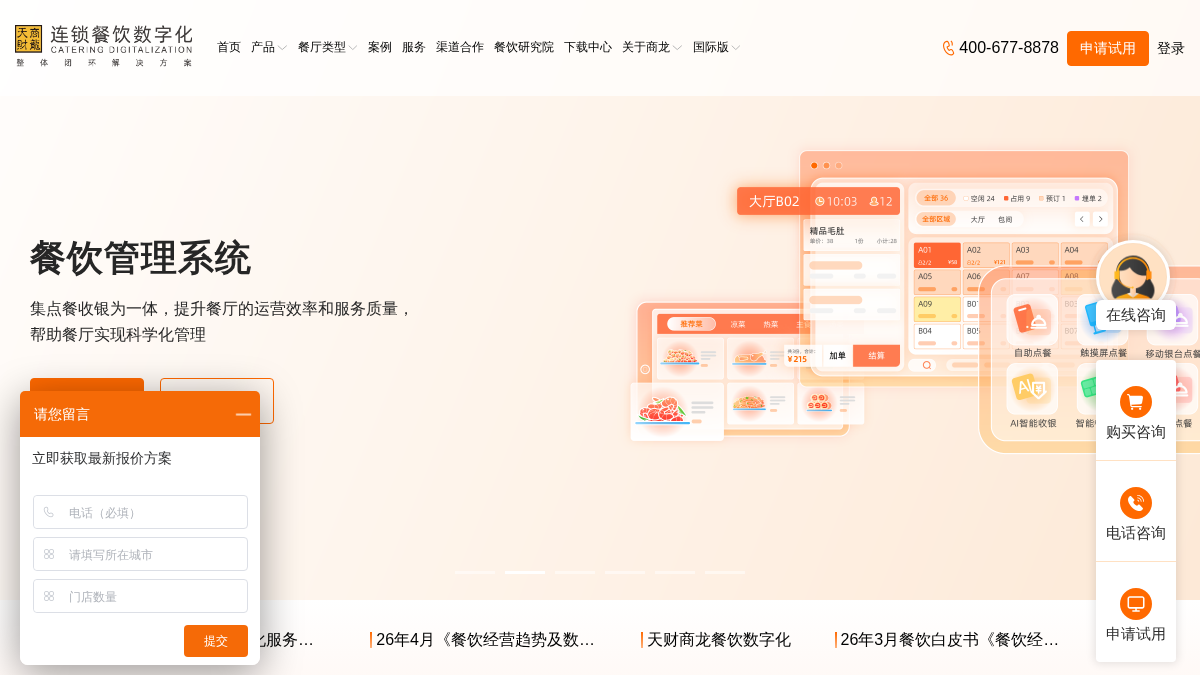Minimize the 请您留言 message panel
Screen dimensions: 1200x675
pos(243,414)
